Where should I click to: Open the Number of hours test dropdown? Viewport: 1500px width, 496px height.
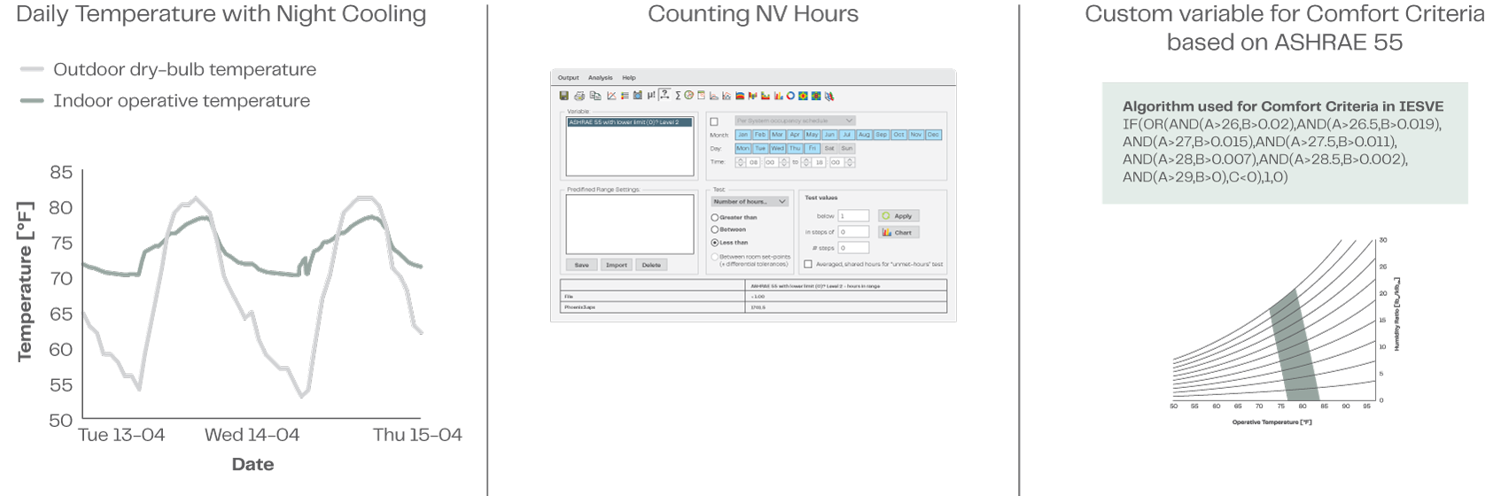[x=748, y=201]
